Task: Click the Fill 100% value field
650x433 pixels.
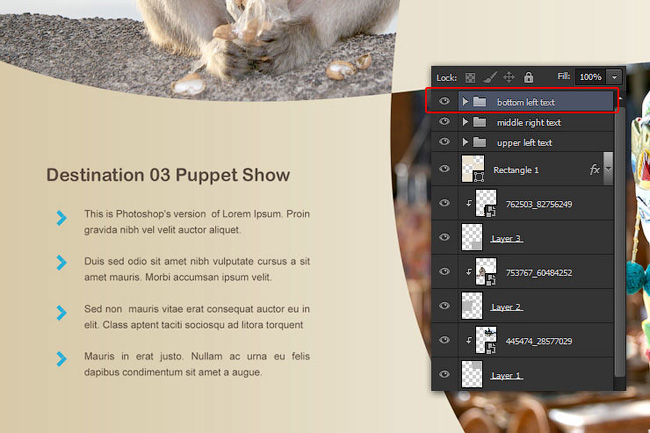Action: [590, 77]
